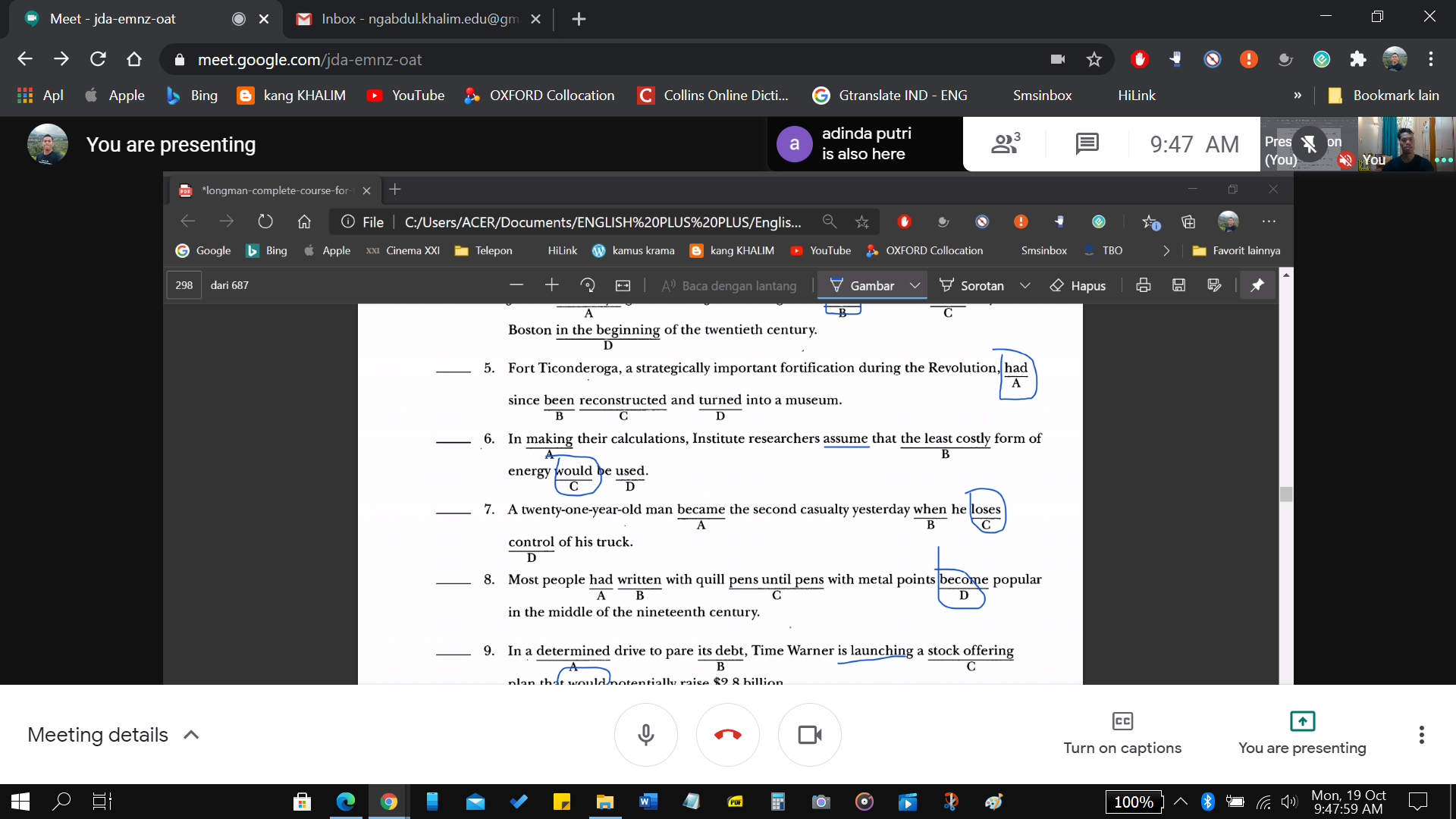Show participants list with people icon
1456x819 pixels.
(x=1005, y=143)
